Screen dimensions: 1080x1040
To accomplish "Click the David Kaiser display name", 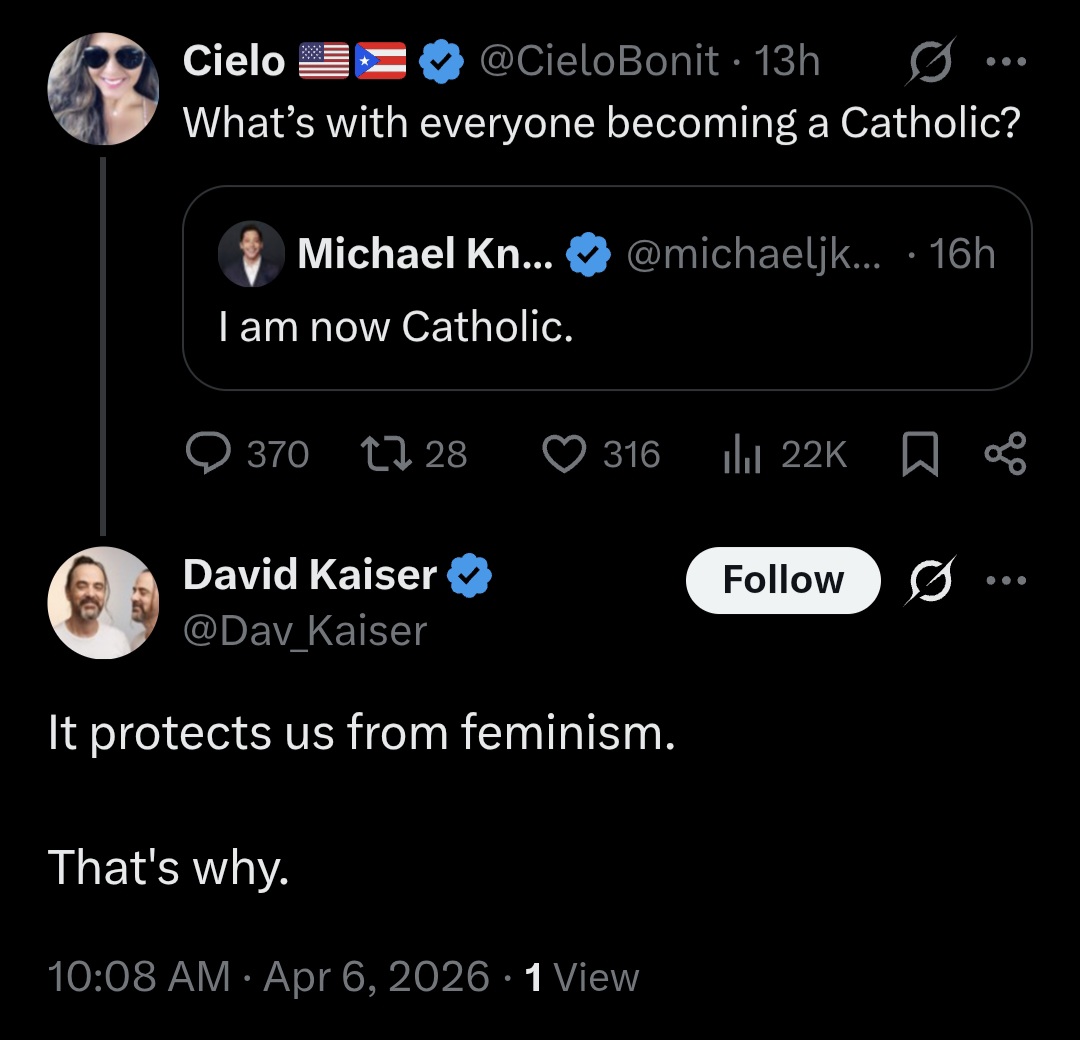I will (x=310, y=575).
